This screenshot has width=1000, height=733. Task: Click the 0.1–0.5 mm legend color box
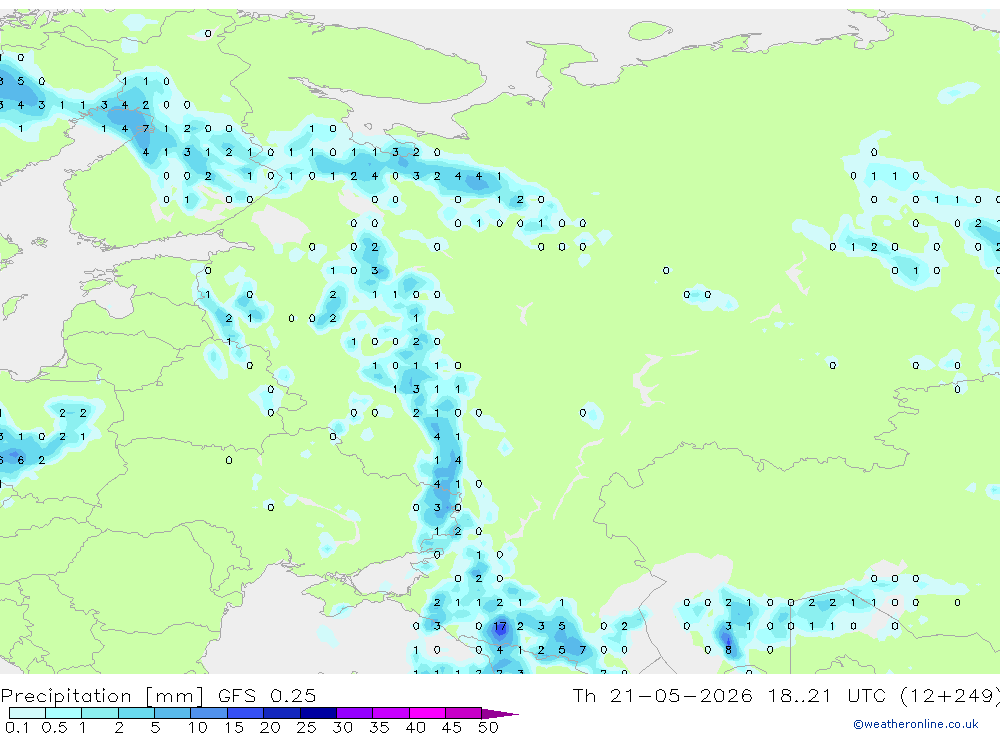click(27, 713)
